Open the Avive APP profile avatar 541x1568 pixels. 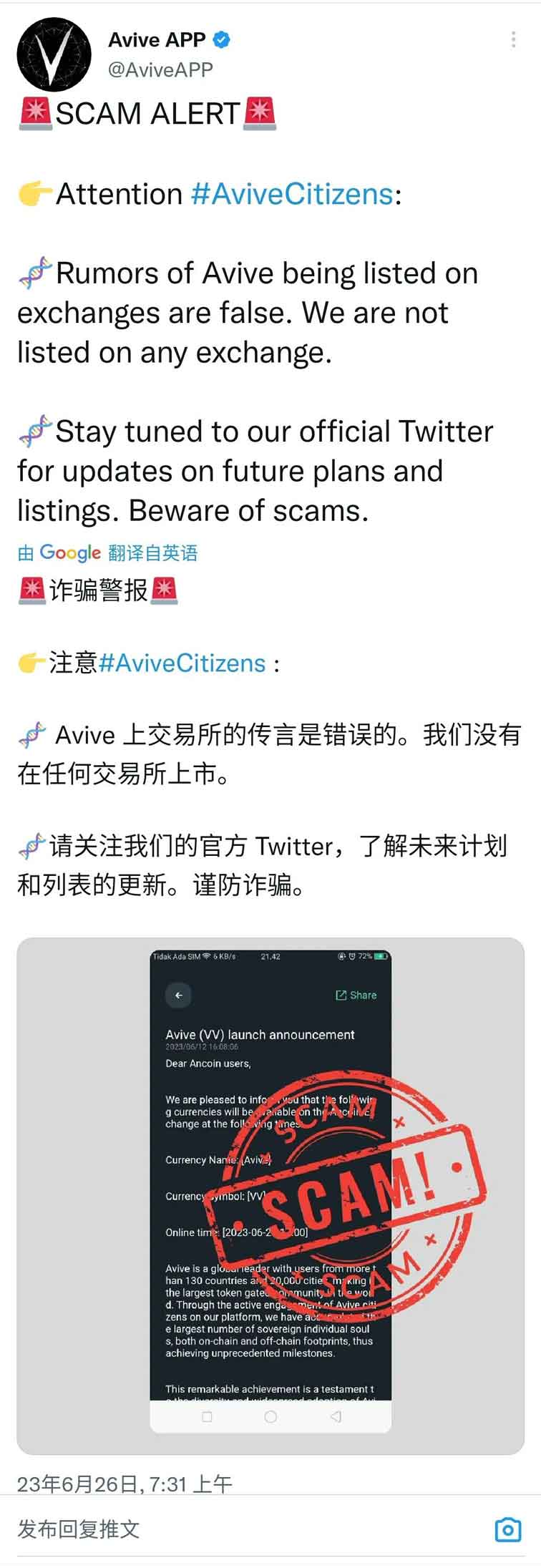[x=54, y=54]
